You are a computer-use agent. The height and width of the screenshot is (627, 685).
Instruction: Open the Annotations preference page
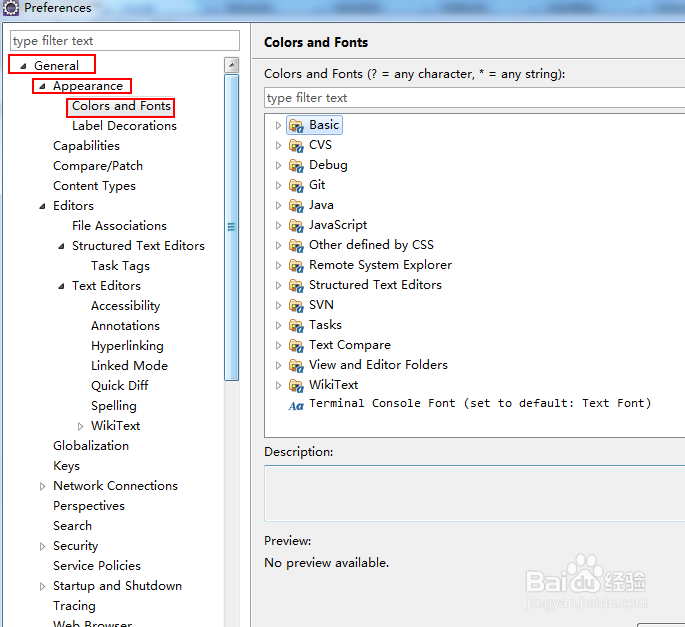click(125, 326)
